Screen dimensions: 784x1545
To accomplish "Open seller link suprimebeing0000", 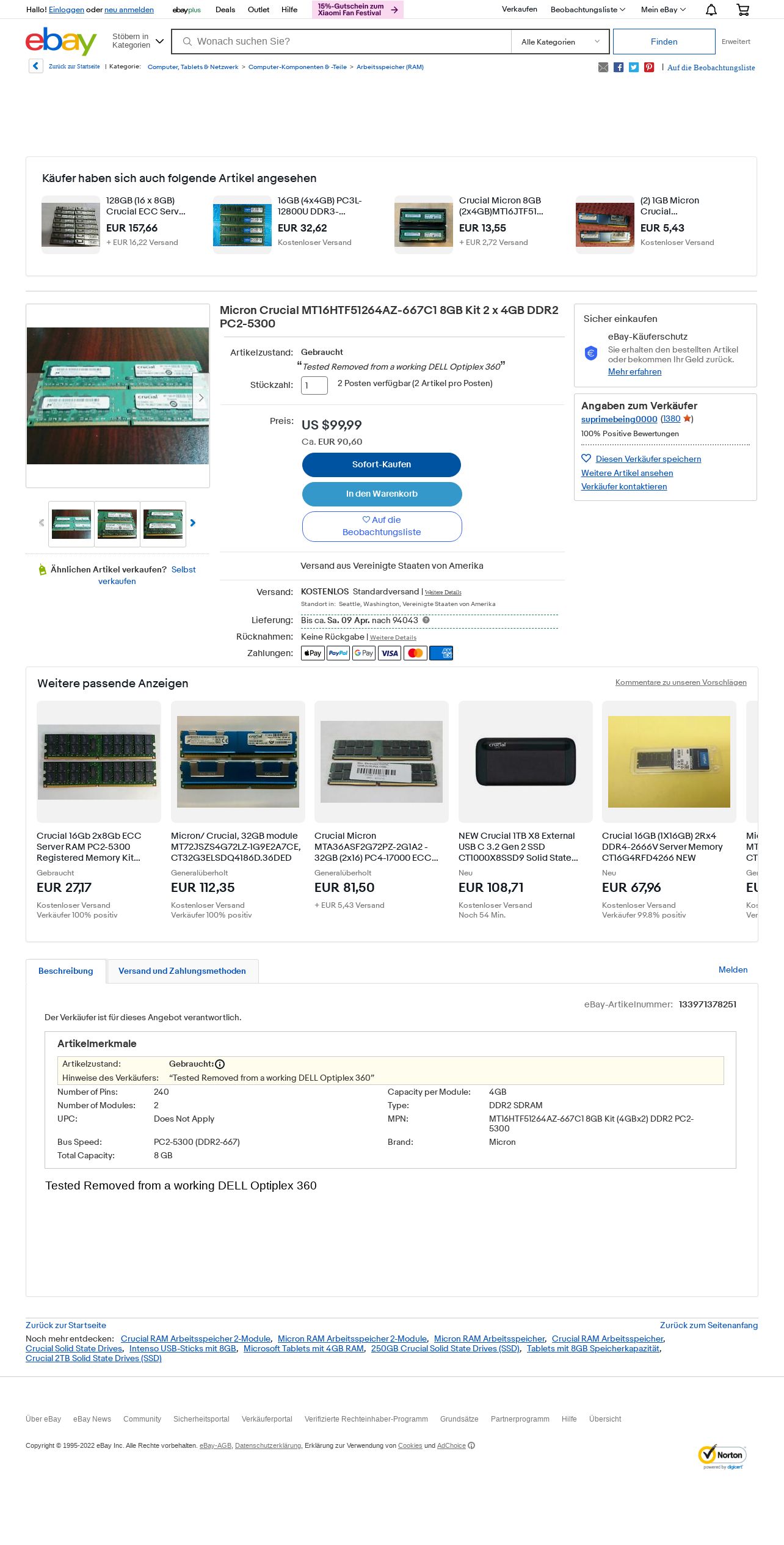I will pos(619,419).
